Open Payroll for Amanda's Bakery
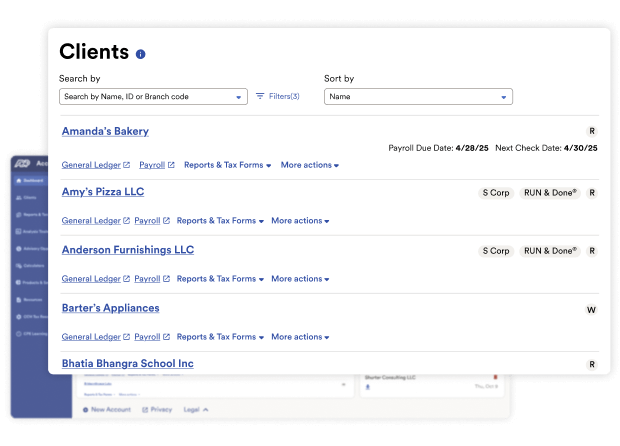This screenshot has height=446, width=620. point(157,165)
